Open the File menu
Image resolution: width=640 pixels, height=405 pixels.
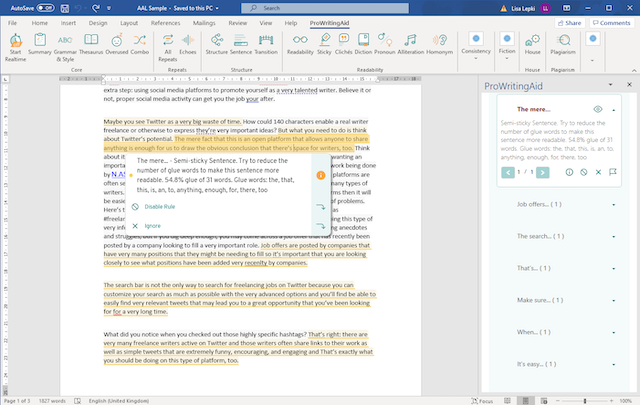click(x=13, y=23)
